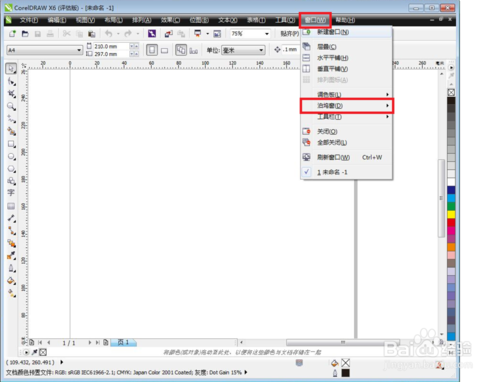Click the Undo arrow icon
Viewport: 500px width, 382px height.
[x=109, y=33]
